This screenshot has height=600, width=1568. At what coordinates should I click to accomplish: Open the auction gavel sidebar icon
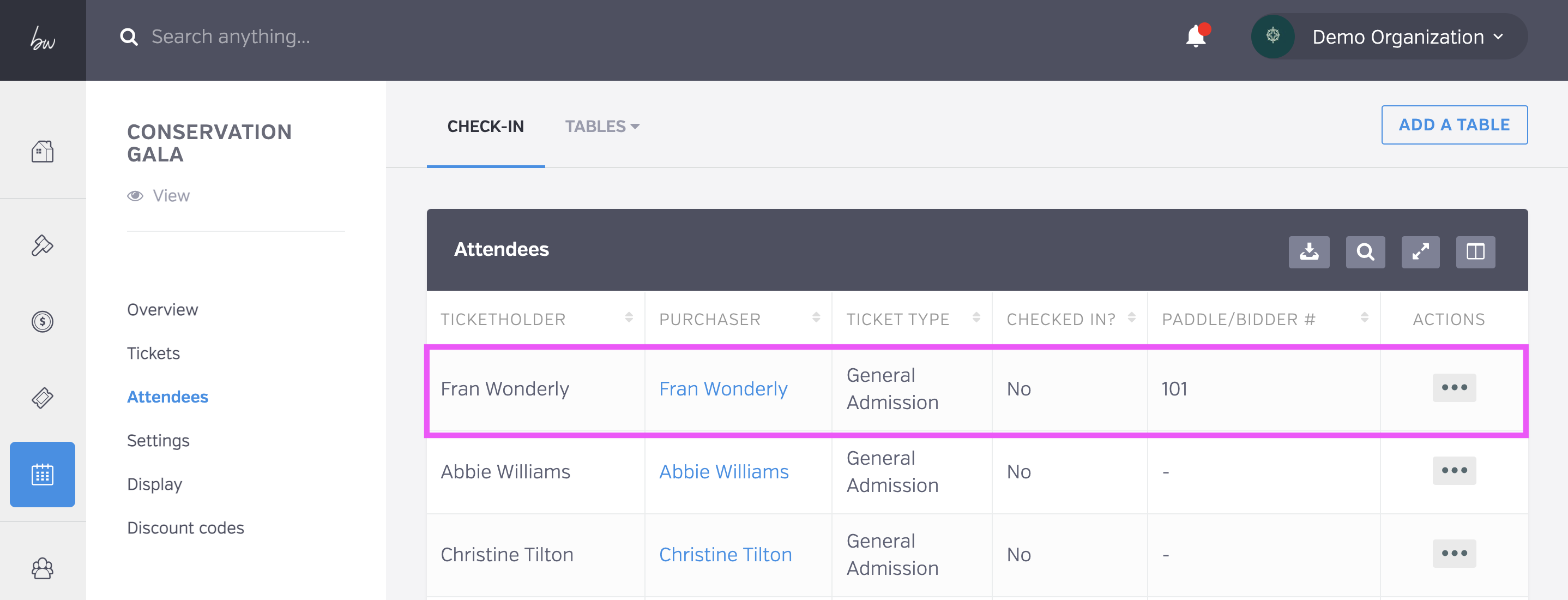click(x=42, y=245)
